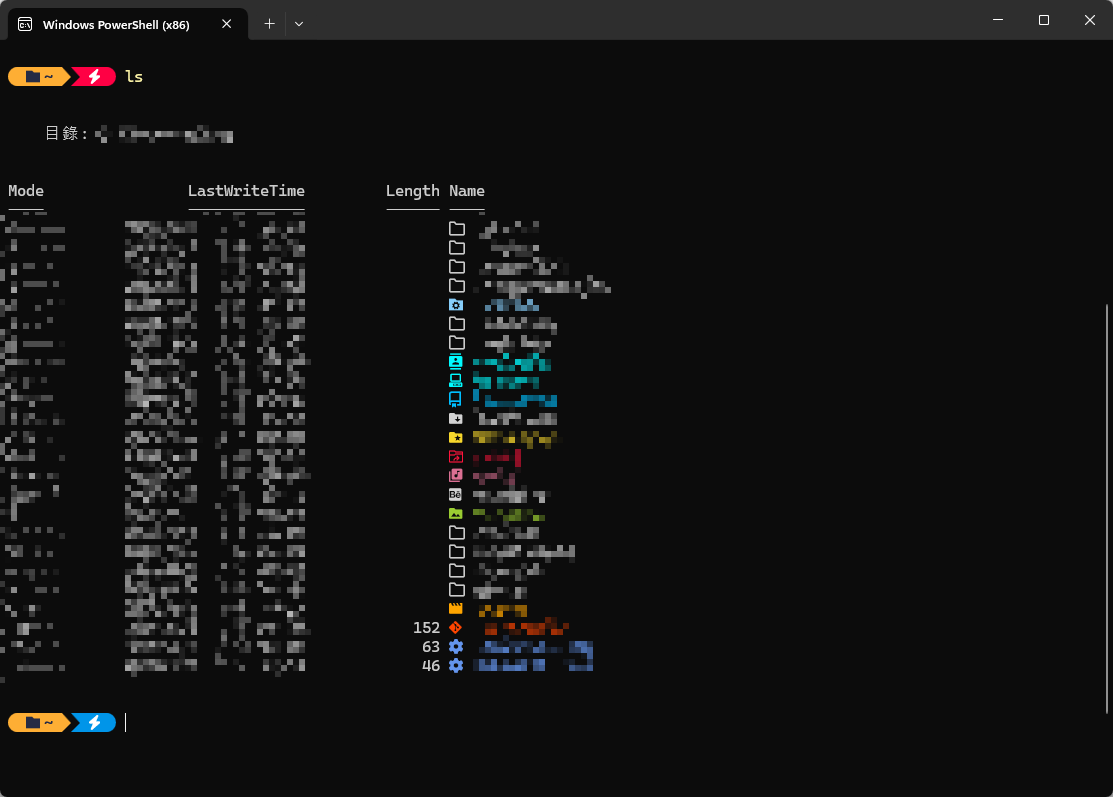Open a new tab with plus button
The width and height of the screenshot is (1113, 797).
coord(269,23)
